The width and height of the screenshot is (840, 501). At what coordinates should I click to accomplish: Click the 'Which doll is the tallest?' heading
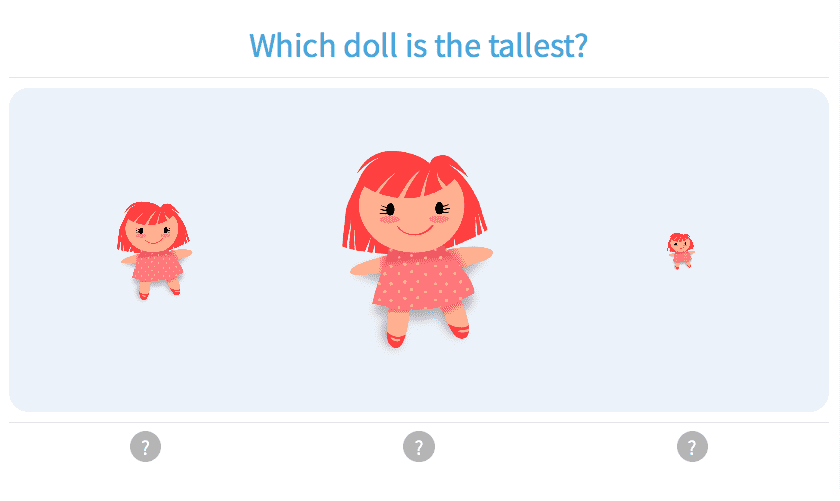[x=418, y=45]
